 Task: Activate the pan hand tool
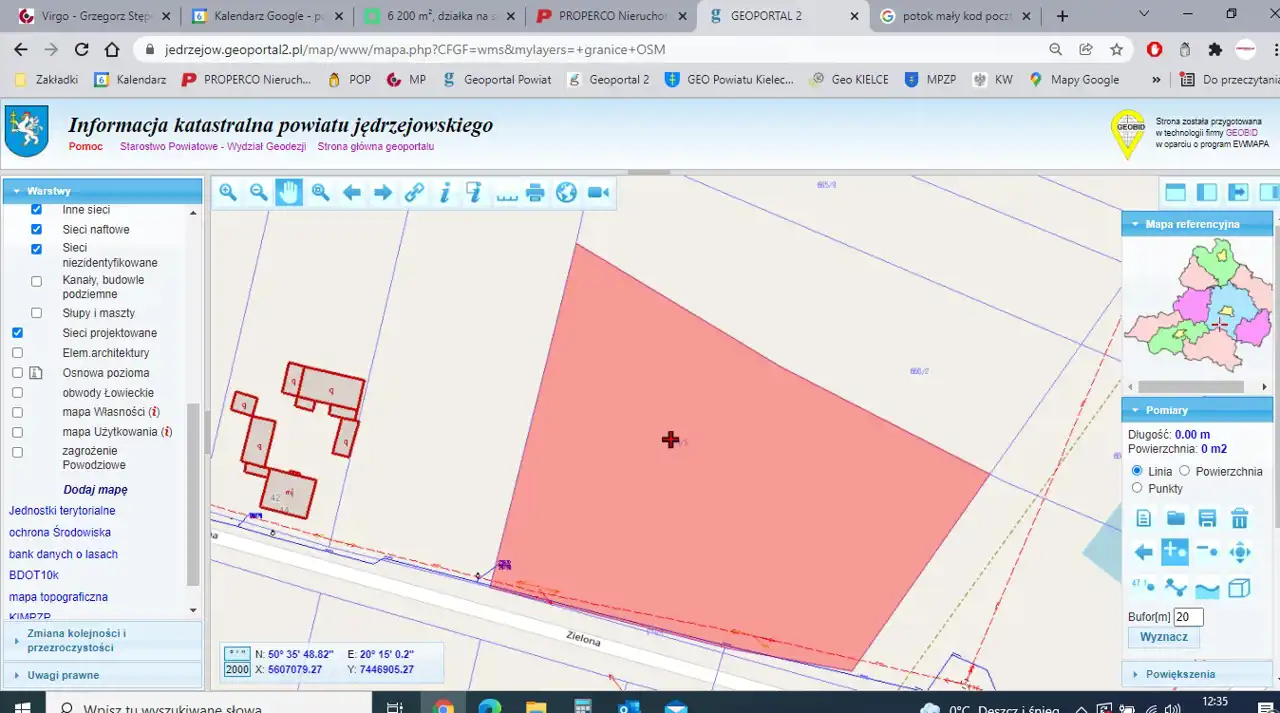[289, 193]
